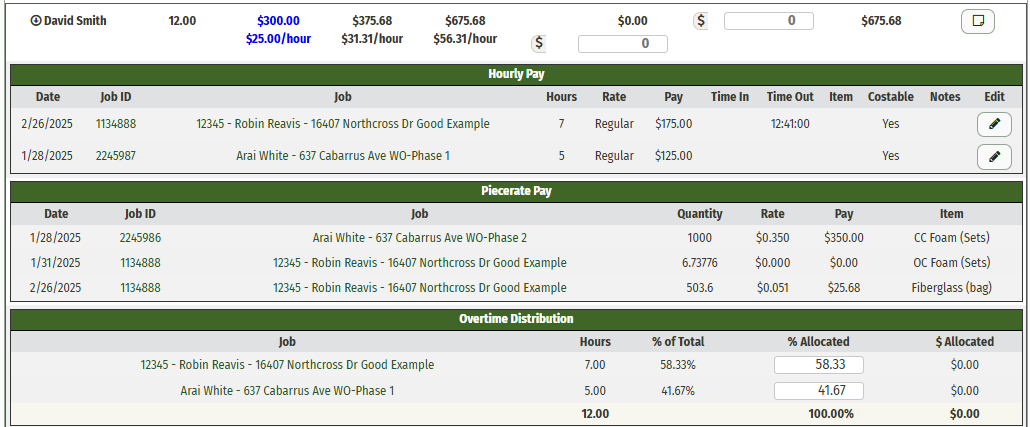This screenshot has width=1030, height=427.
Task: Click the dollar icon beside the upper amount field
Action: (700, 21)
